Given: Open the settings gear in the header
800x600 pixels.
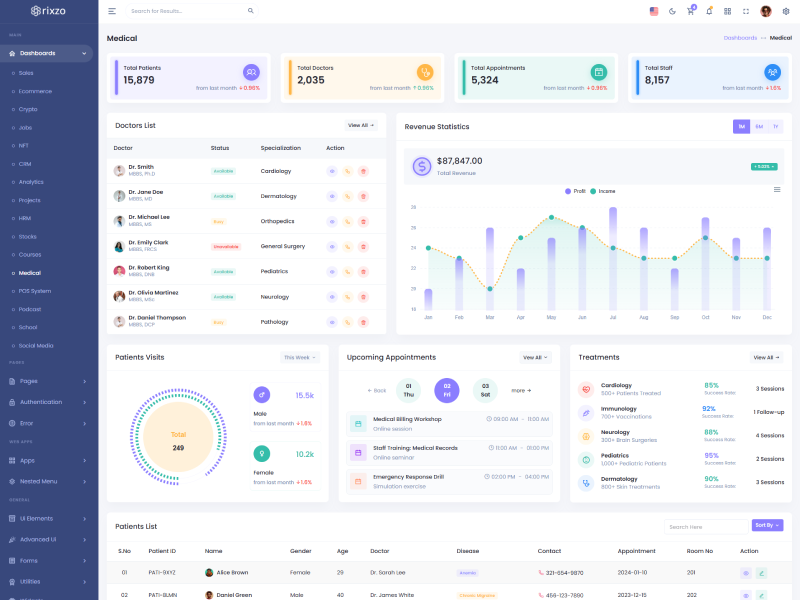Looking at the screenshot, I should (x=785, y=11).
